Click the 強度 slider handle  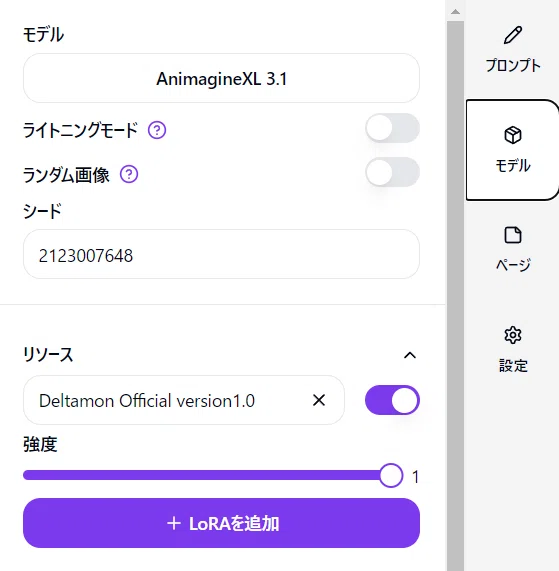(391, 475)
